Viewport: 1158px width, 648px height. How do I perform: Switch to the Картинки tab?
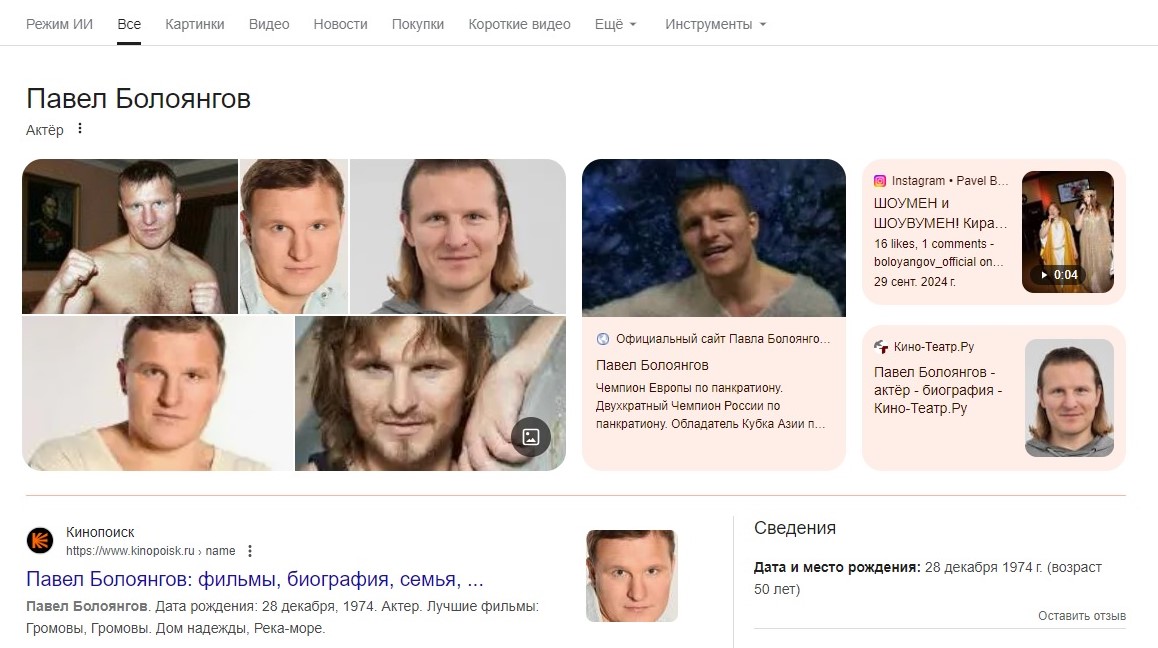(195, 24)
